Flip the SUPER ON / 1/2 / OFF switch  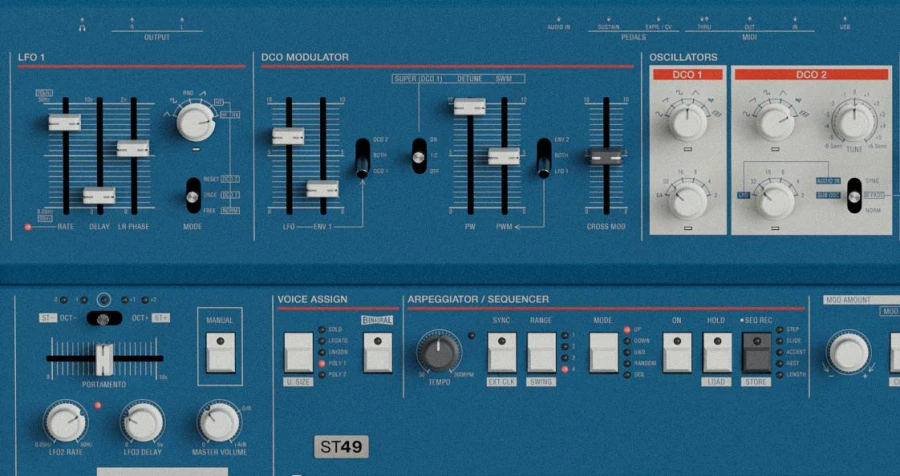(420, 156)
